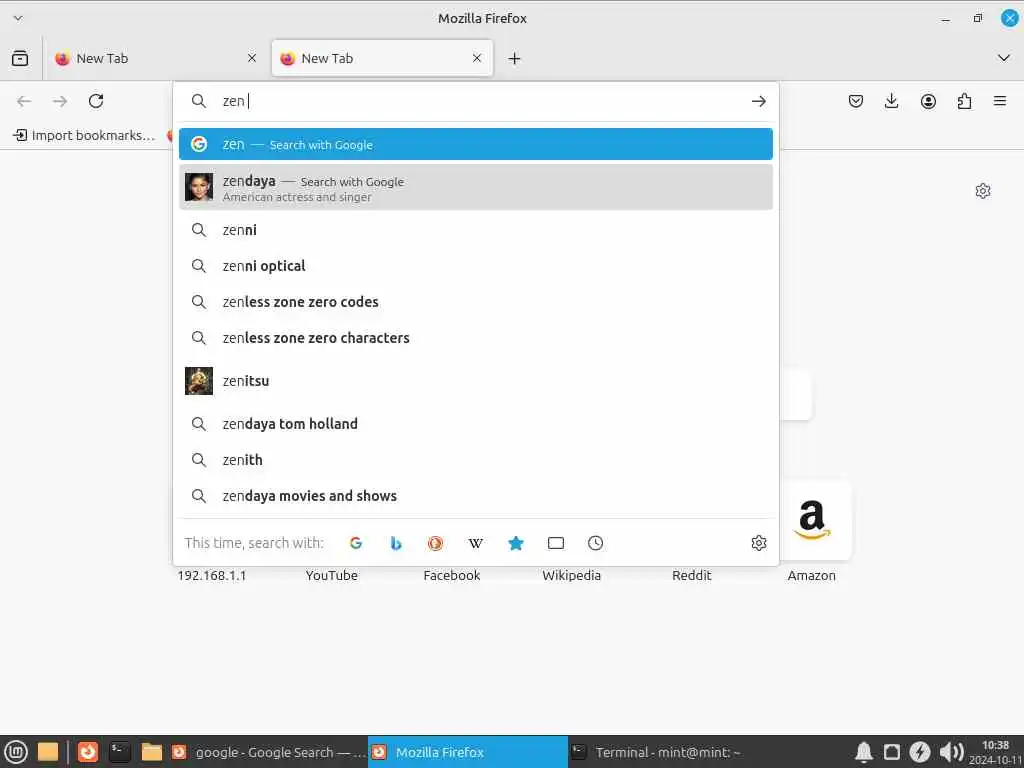Image resolution: width=1024 pixels, height=768 pixels.
Task: Open the Wikipedia shortcut
Action: pyautogui.click(x=571, y=575)
